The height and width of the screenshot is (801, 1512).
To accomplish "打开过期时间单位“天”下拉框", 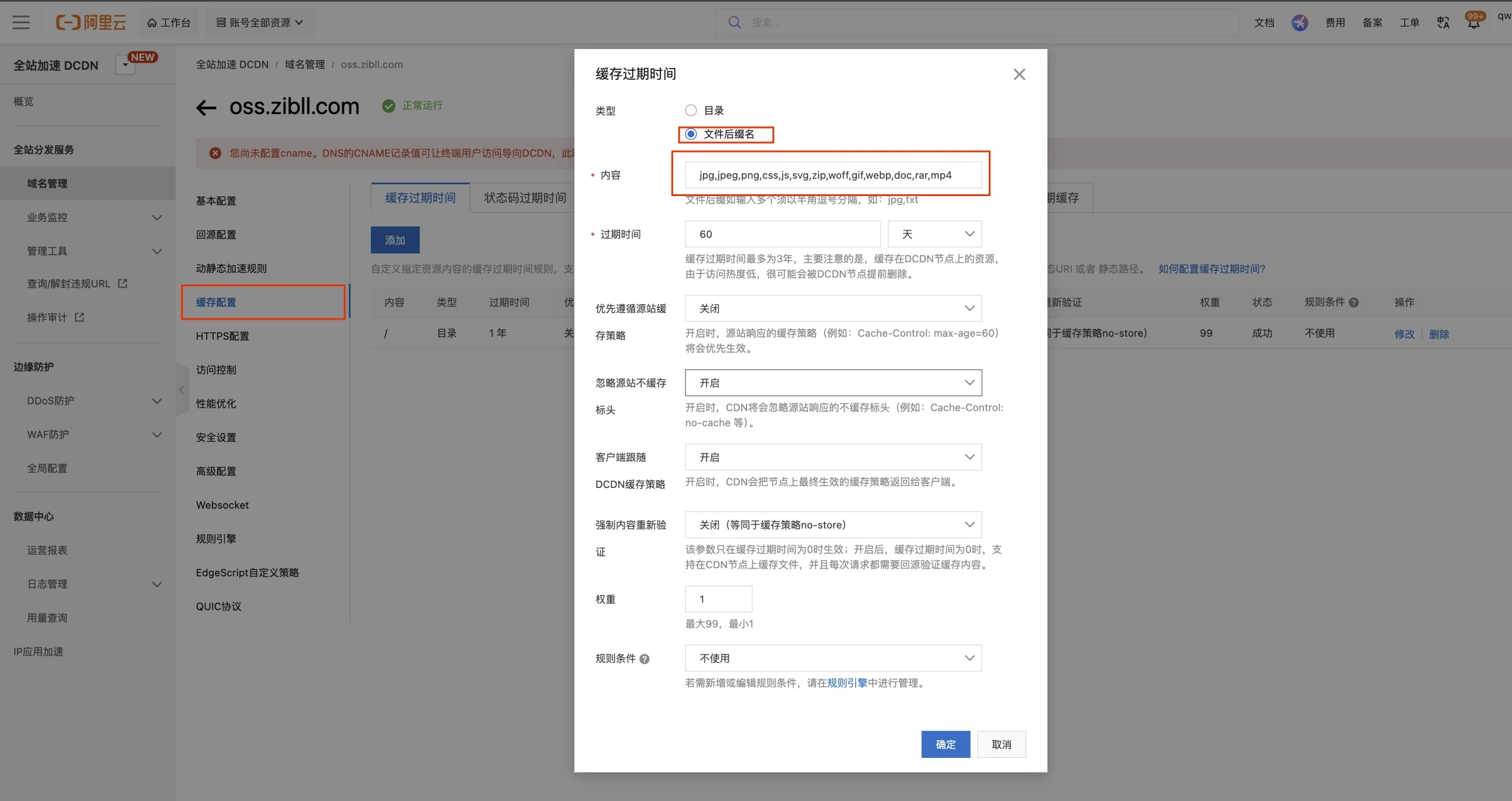I will click(x=934, y=234).
